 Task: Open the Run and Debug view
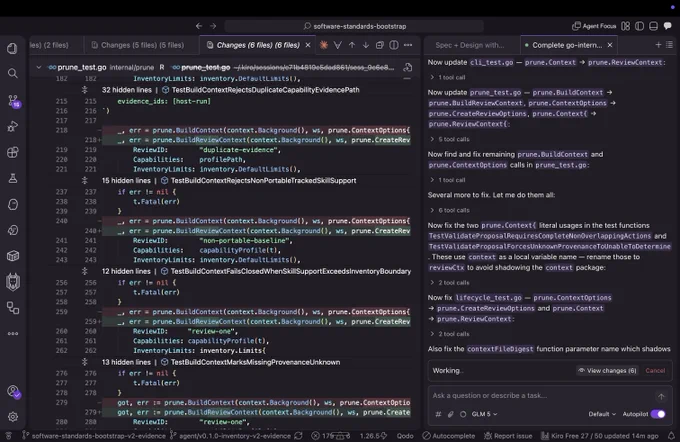tap(13, 127)
